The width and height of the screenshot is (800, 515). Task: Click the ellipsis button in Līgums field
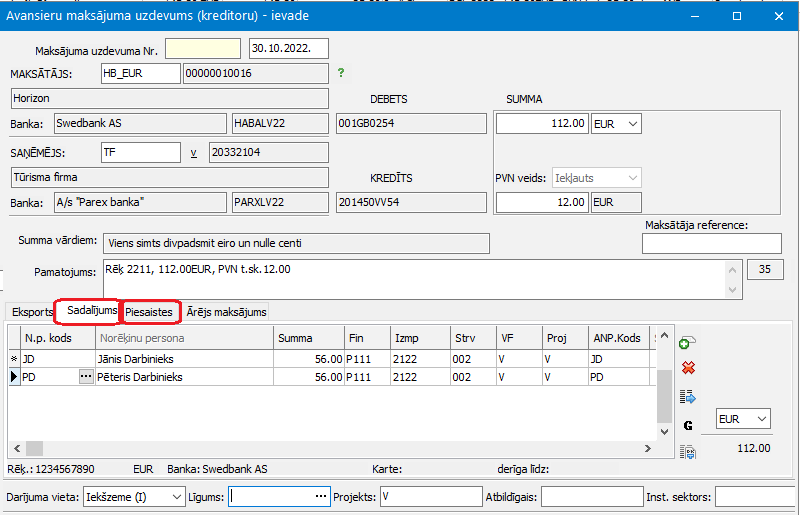pos(320,496)
